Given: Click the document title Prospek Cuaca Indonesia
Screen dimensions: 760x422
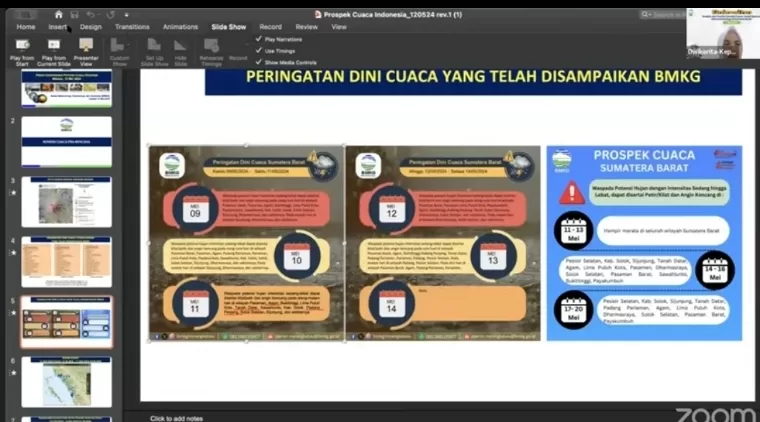Looking at the screenshot, I should click(393, 15).
